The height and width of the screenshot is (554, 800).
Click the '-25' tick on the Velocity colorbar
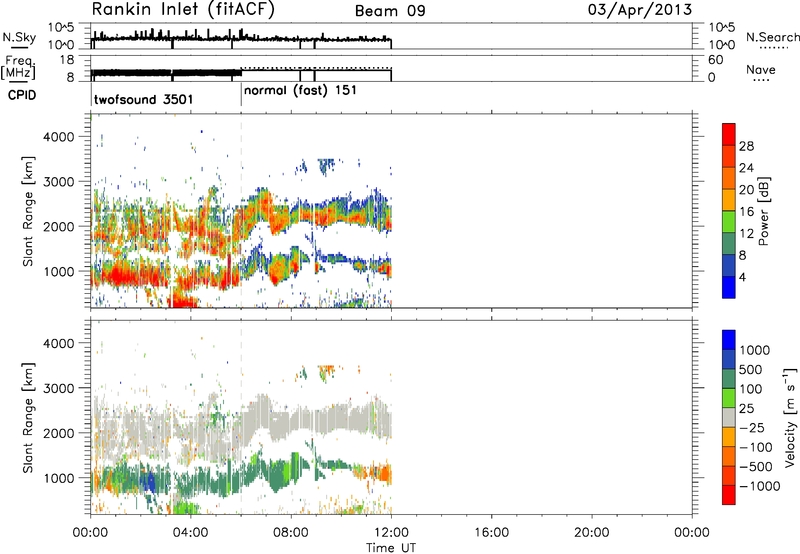click(753, 428)
